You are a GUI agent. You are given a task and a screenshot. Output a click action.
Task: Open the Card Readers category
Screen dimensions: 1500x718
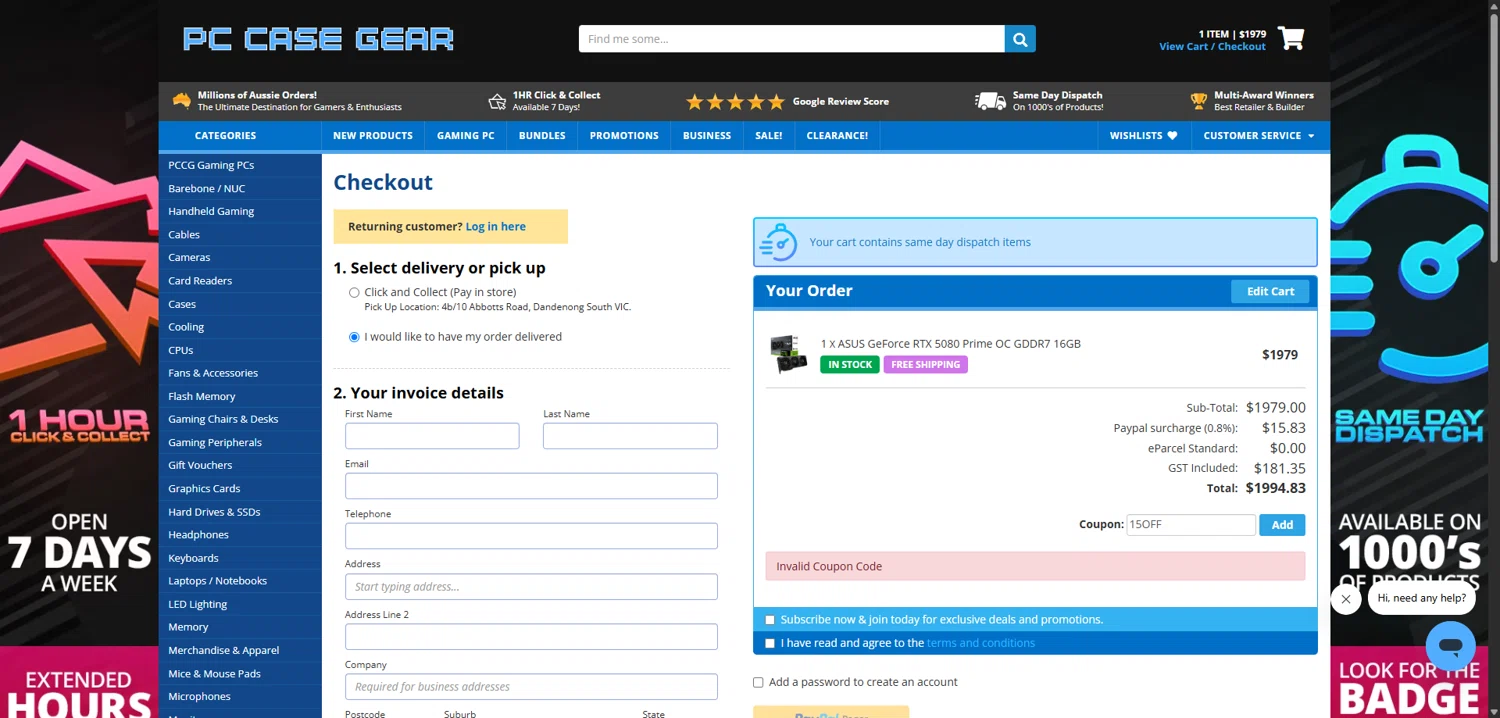pos(240,281)
